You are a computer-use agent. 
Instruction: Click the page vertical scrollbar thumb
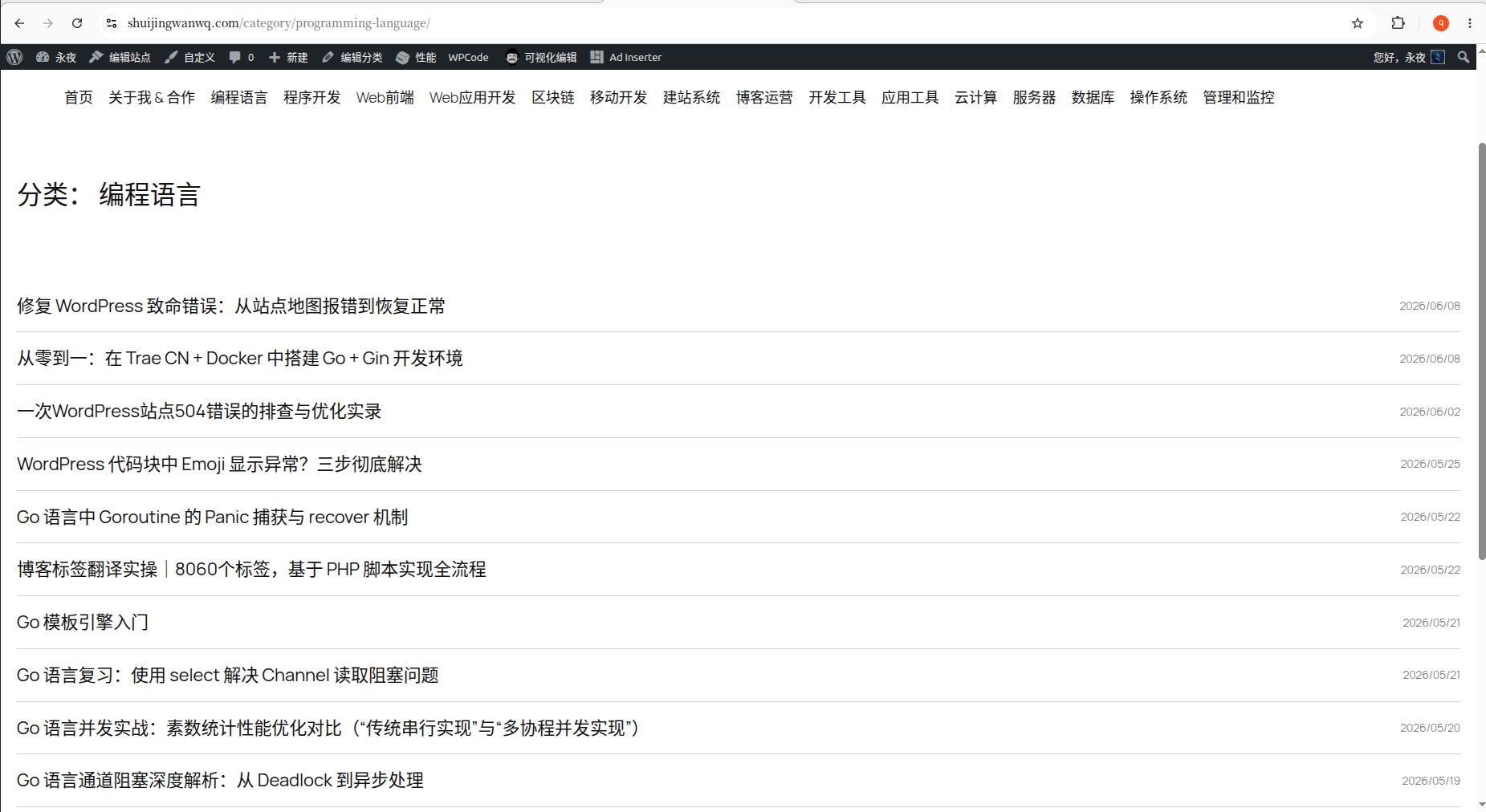(1481, 351)
